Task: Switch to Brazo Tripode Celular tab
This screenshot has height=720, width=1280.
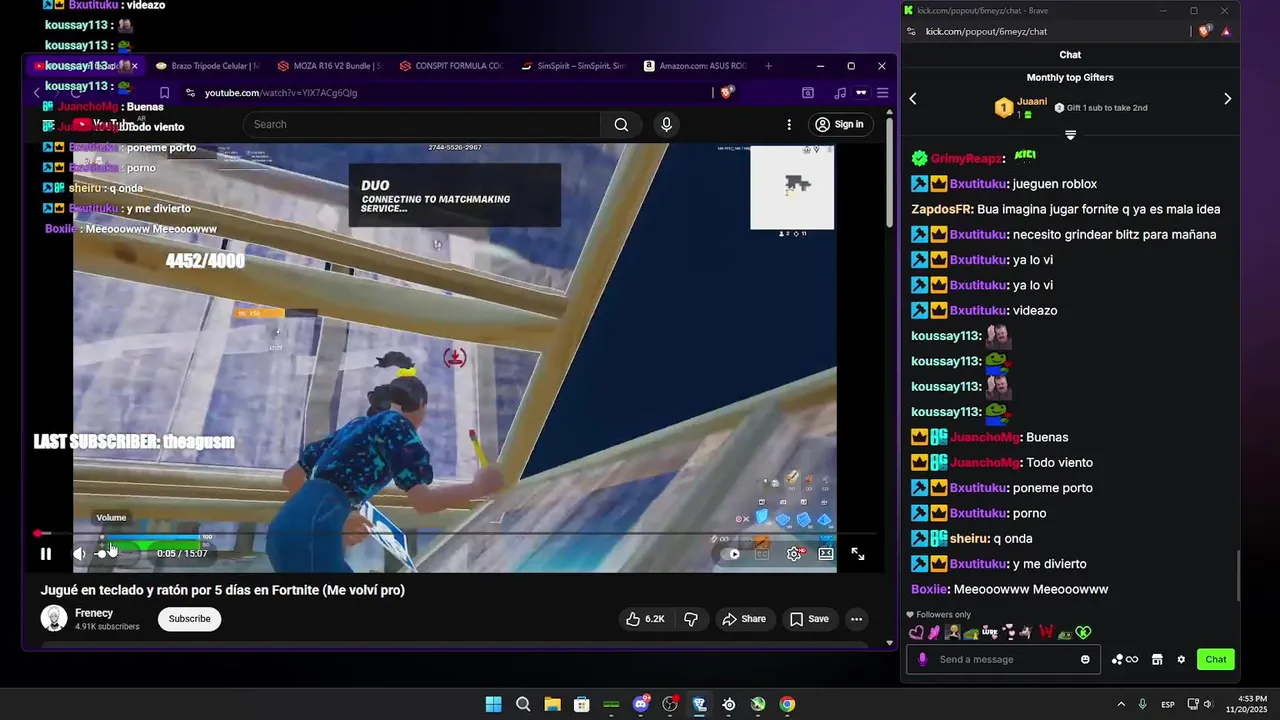Action: coord(207,66)
